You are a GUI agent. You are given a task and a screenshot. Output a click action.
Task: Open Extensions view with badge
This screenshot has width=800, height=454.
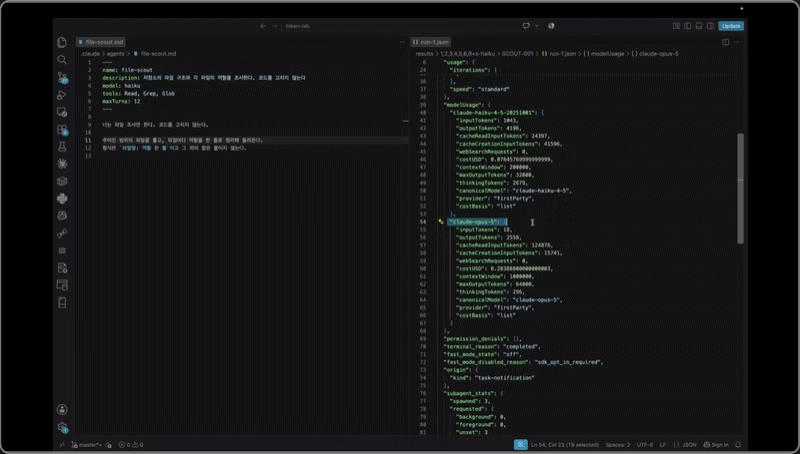click(x=62, y=130)
